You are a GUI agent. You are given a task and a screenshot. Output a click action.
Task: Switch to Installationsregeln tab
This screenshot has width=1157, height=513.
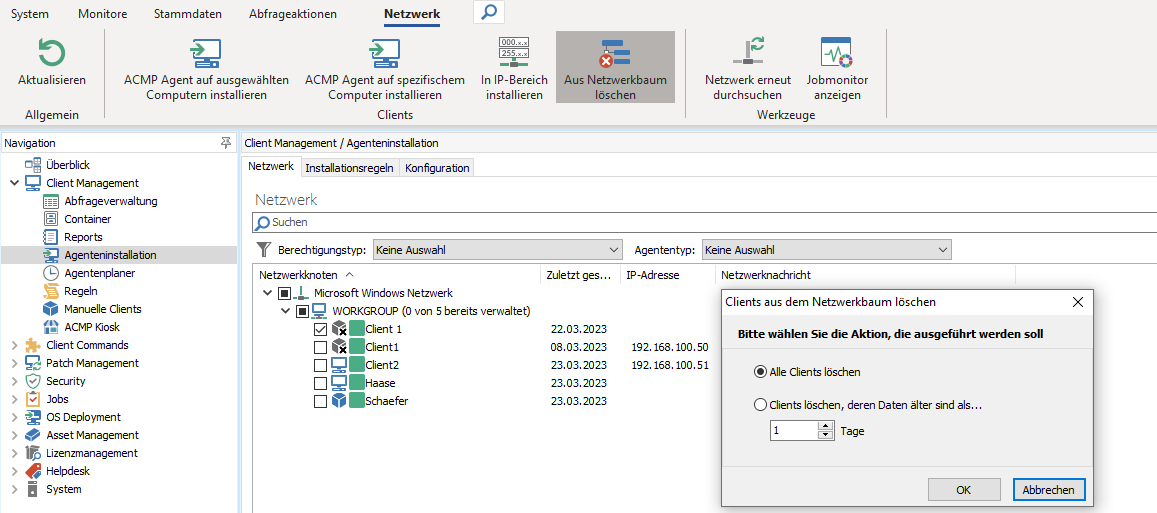[349, 168]
